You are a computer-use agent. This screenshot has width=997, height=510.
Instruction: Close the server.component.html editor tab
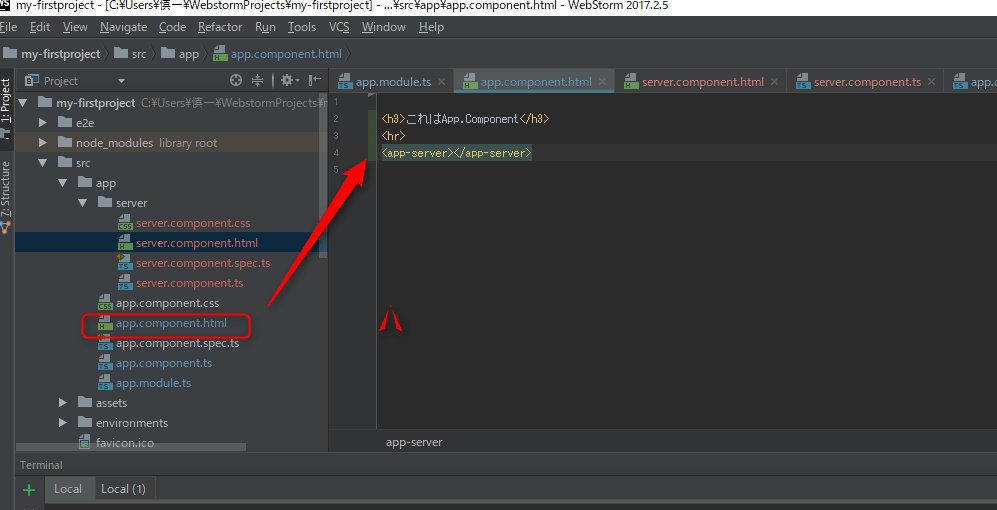click(x=774, y=82)
